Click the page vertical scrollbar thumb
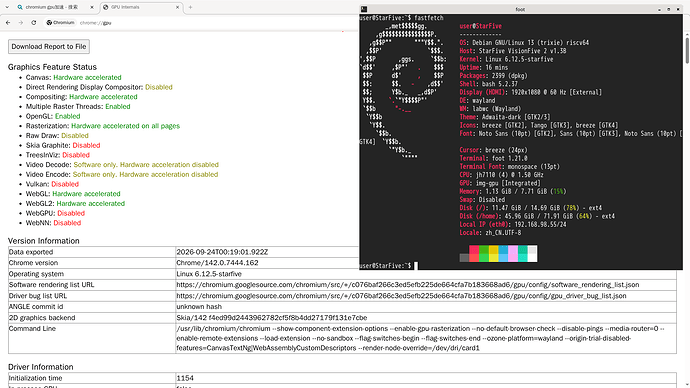 tap(687, 50)
